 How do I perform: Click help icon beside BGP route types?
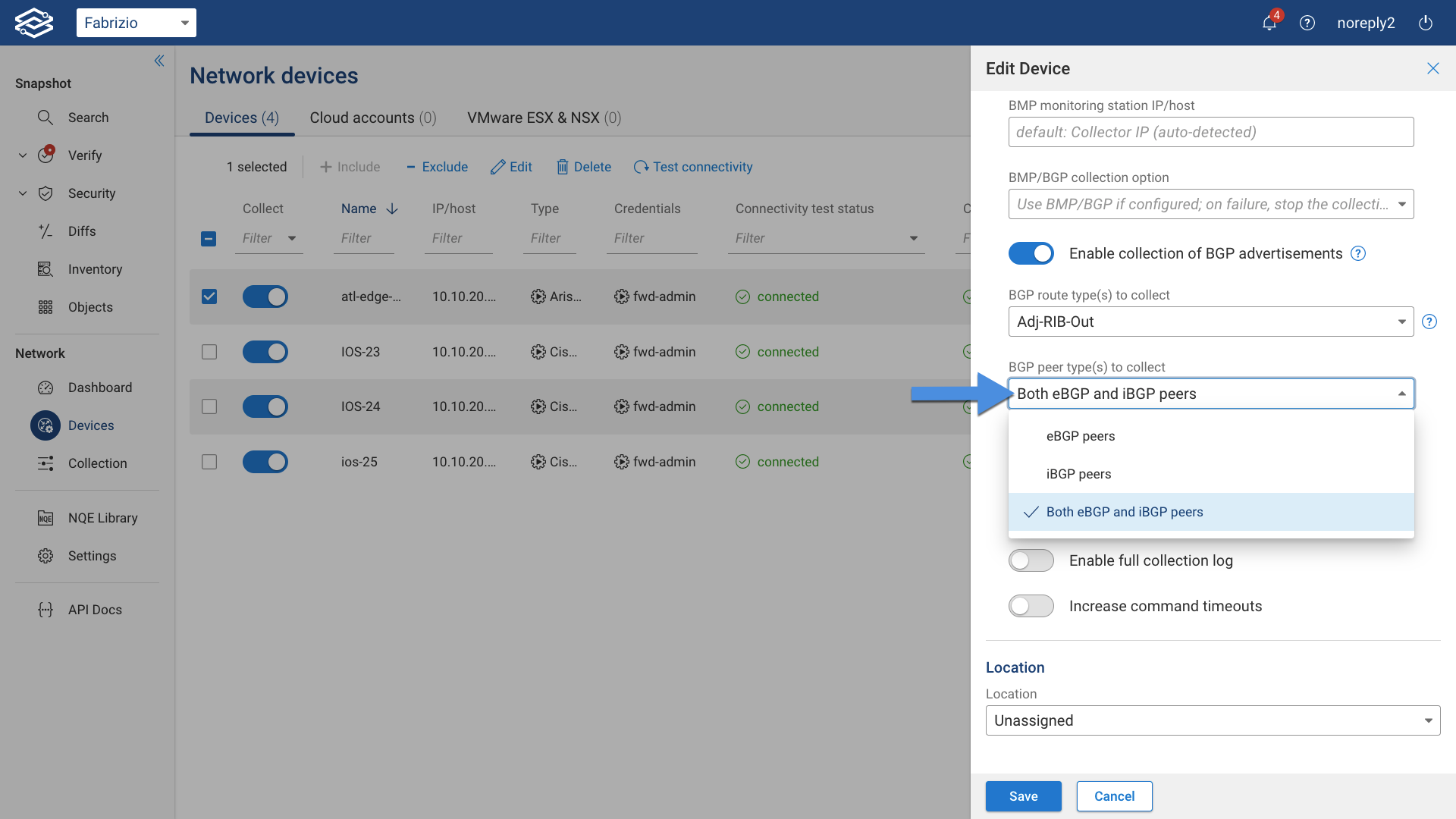[x=1429, y=322]
